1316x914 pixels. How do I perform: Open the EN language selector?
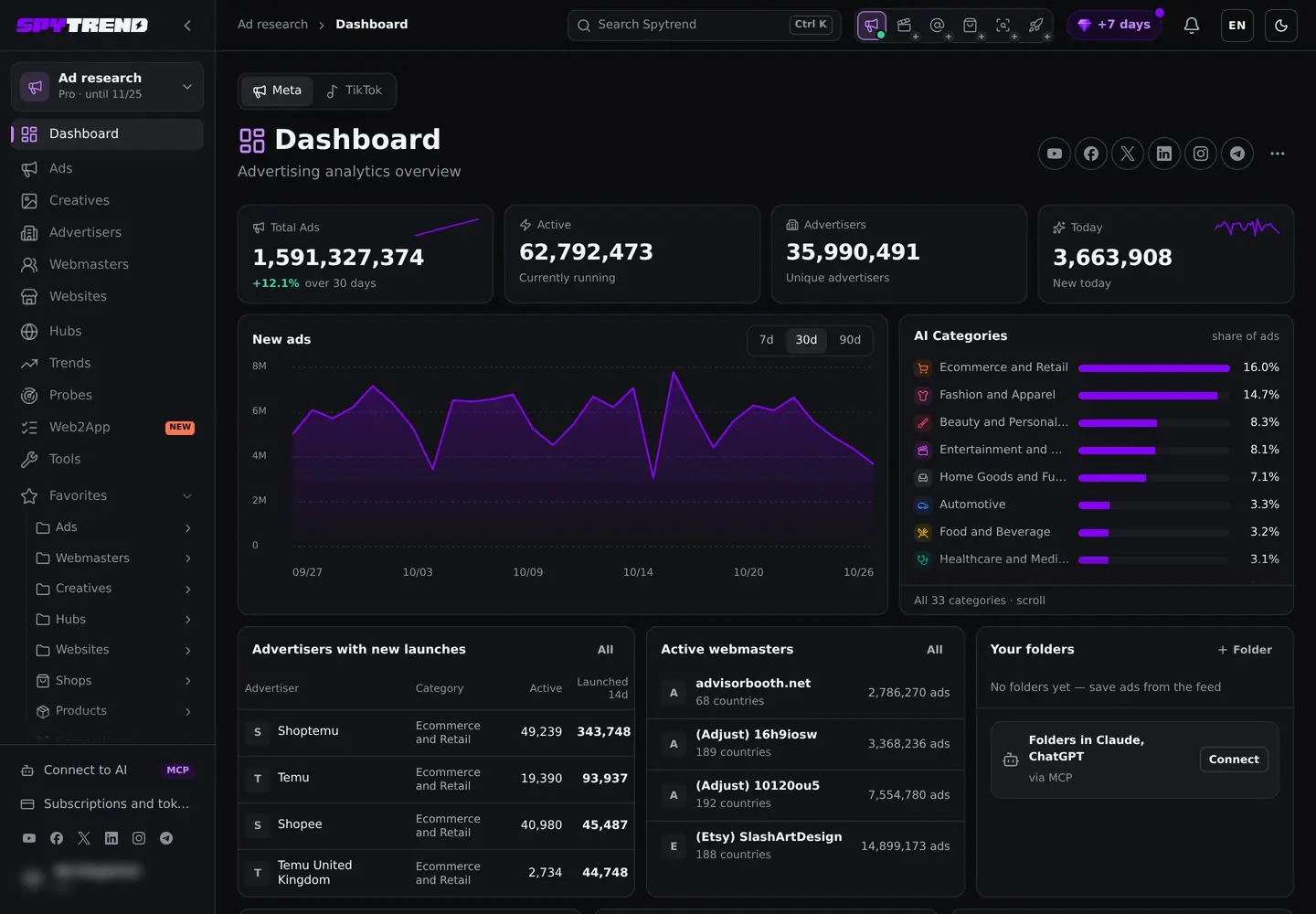(1237, 26)
